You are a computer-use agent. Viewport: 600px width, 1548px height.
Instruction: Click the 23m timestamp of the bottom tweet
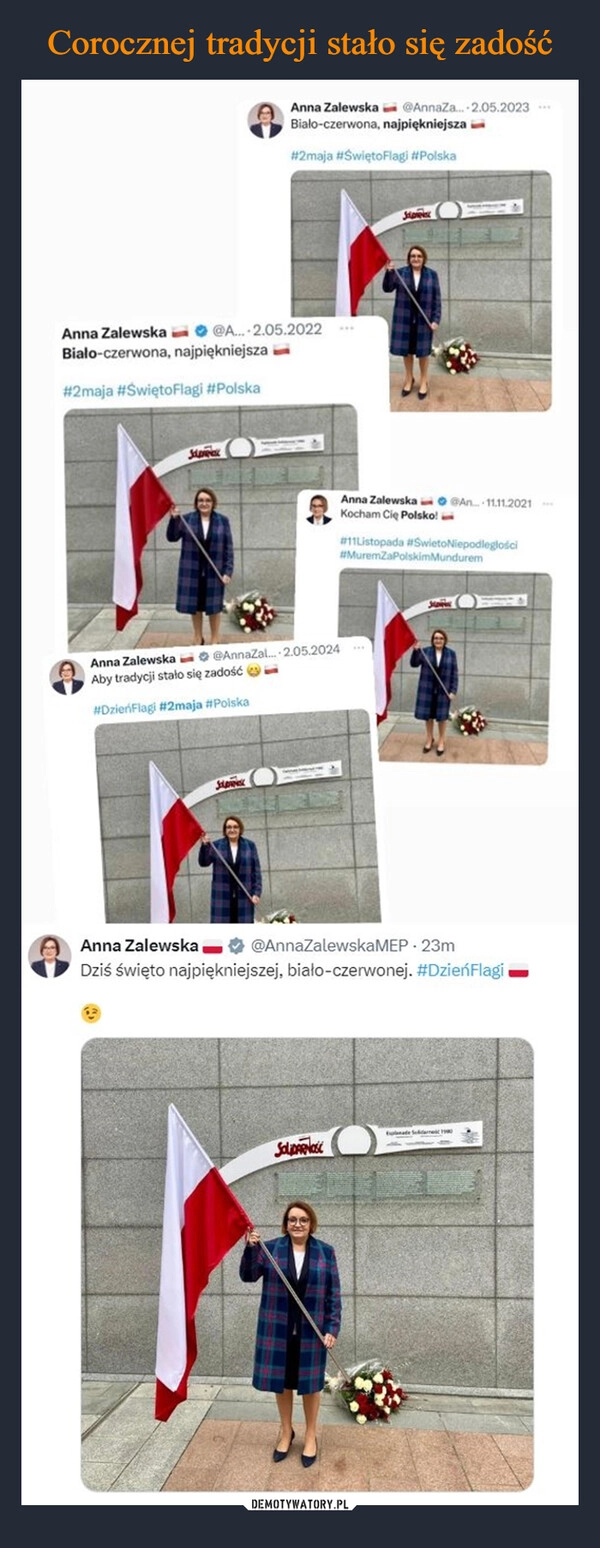pyautogui.click(x=440, y=945)
